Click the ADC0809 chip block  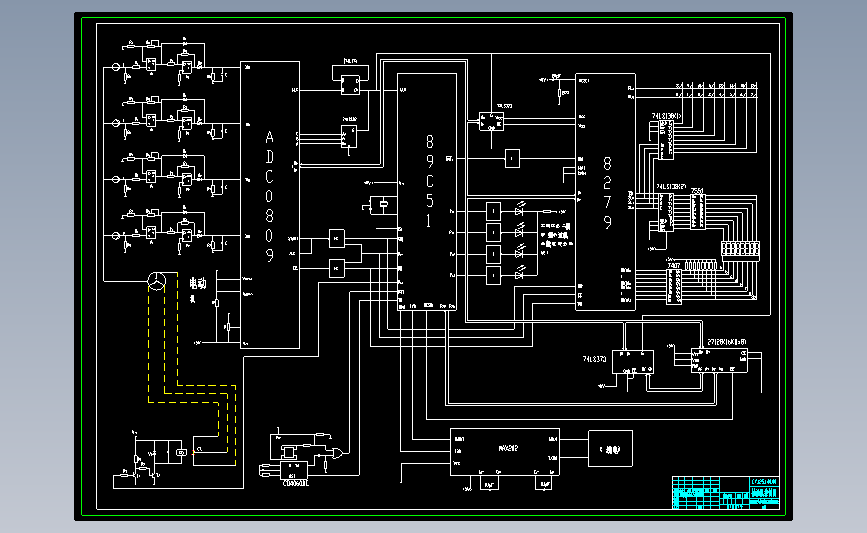click(270, 205)
